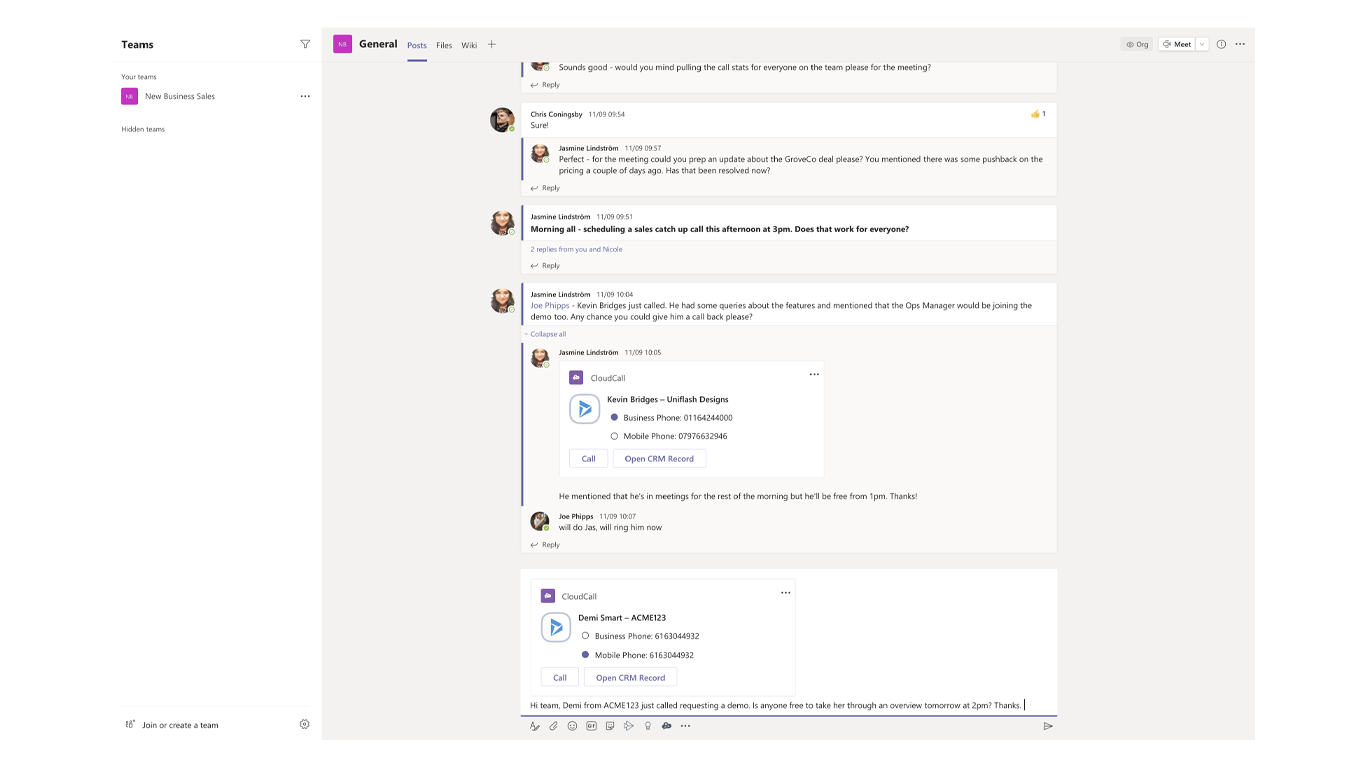Open more channel options in top right header
This screenshot has height=768, width=1366.
click(x=1240, y=44)
